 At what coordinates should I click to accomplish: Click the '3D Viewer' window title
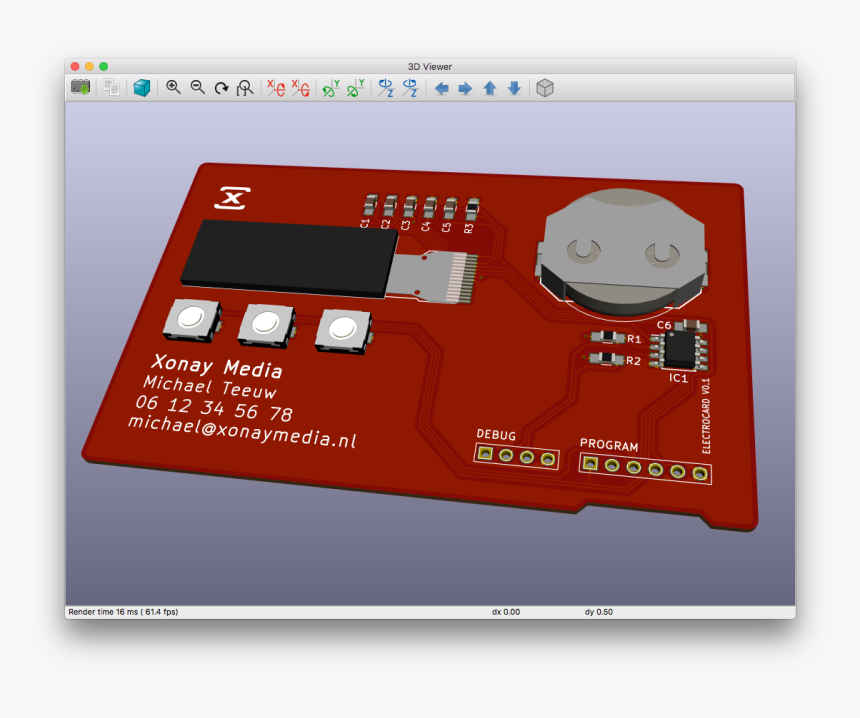coord(429,66)
